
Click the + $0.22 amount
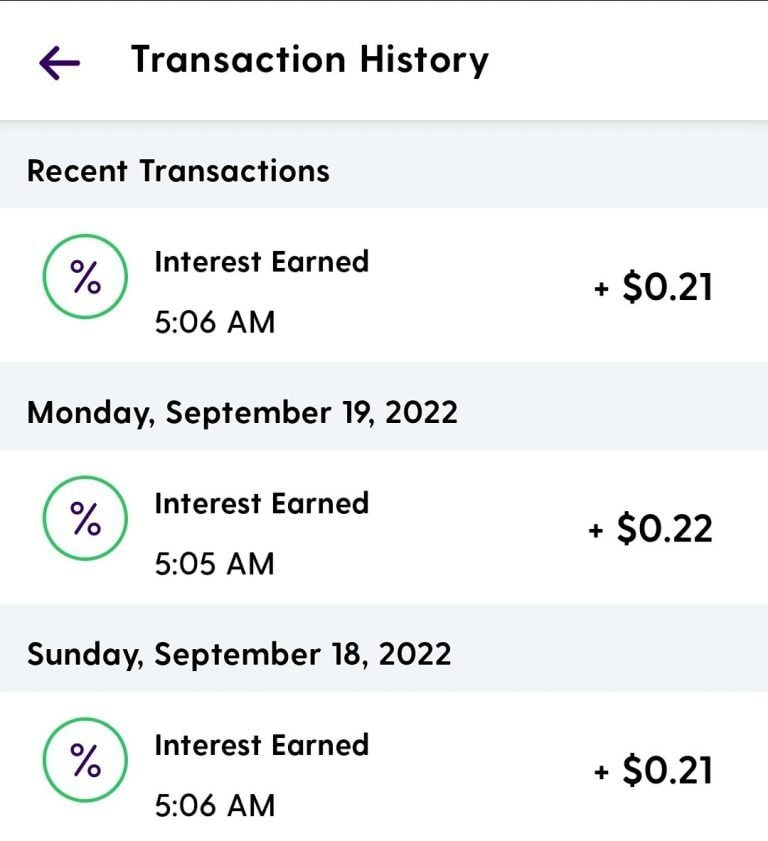(650, 528)
